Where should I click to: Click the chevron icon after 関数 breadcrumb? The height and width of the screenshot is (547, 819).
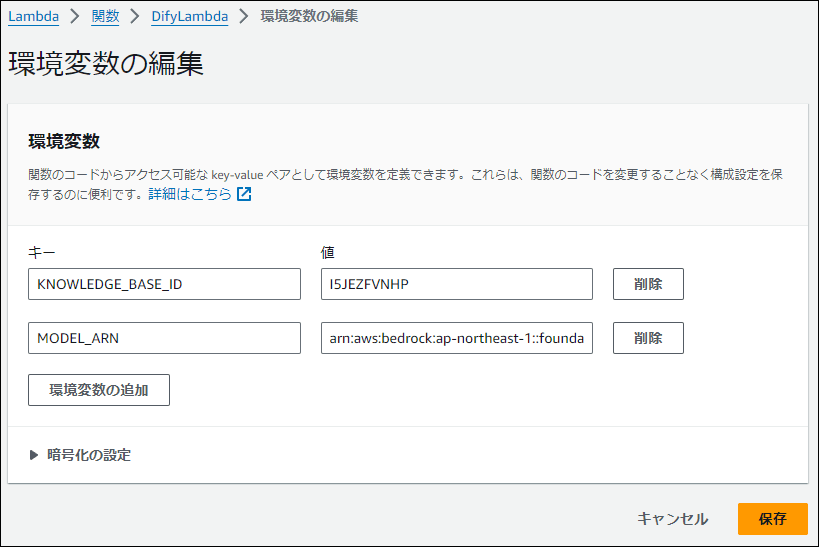click(135, 16)
